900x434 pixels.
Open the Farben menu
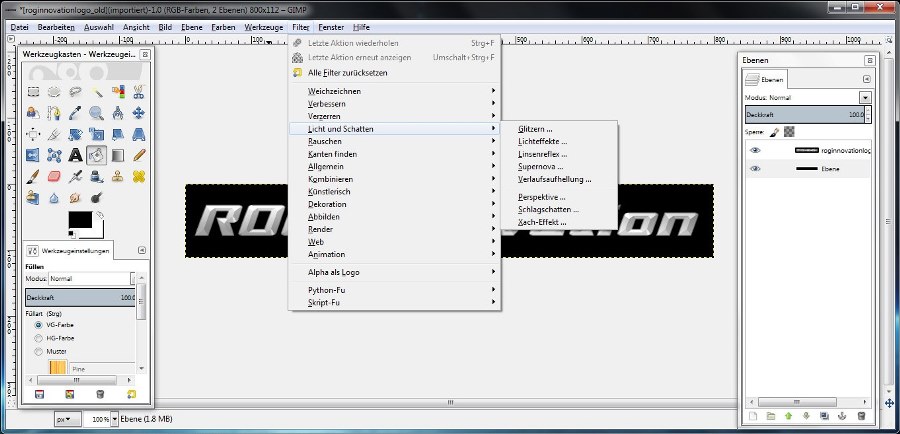[223, 27]
